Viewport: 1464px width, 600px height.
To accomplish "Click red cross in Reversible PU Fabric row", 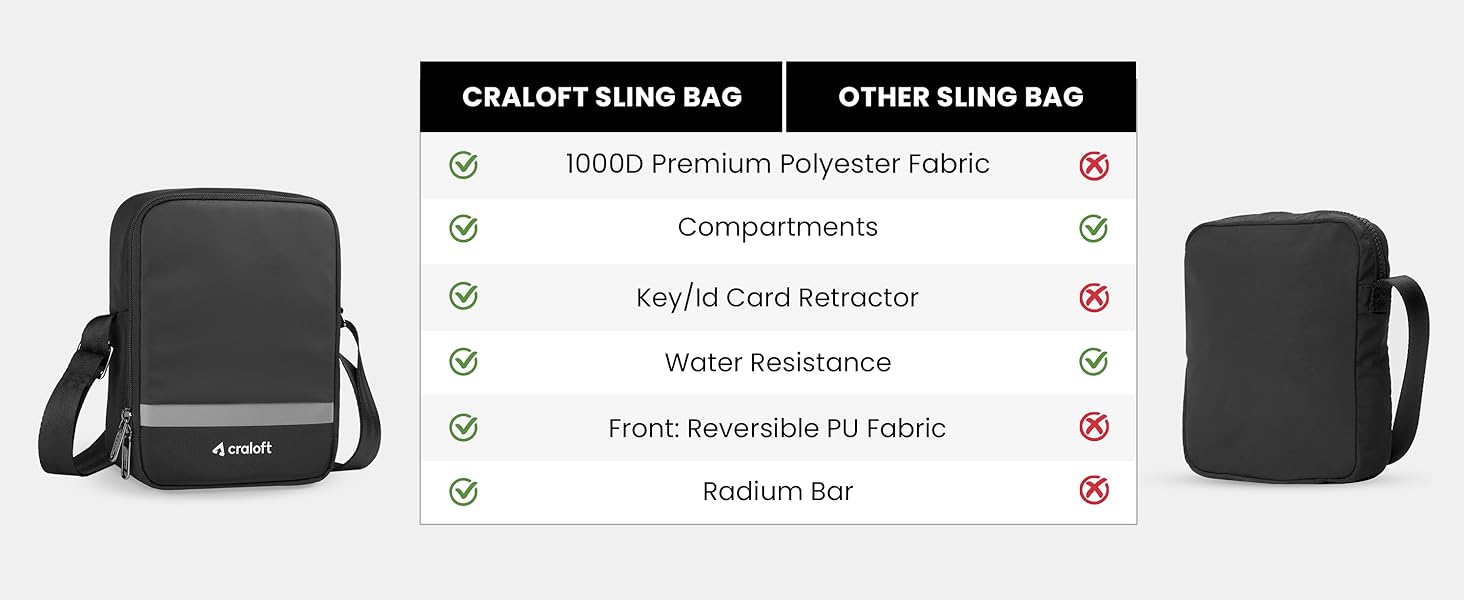I will coord(1094,428).
